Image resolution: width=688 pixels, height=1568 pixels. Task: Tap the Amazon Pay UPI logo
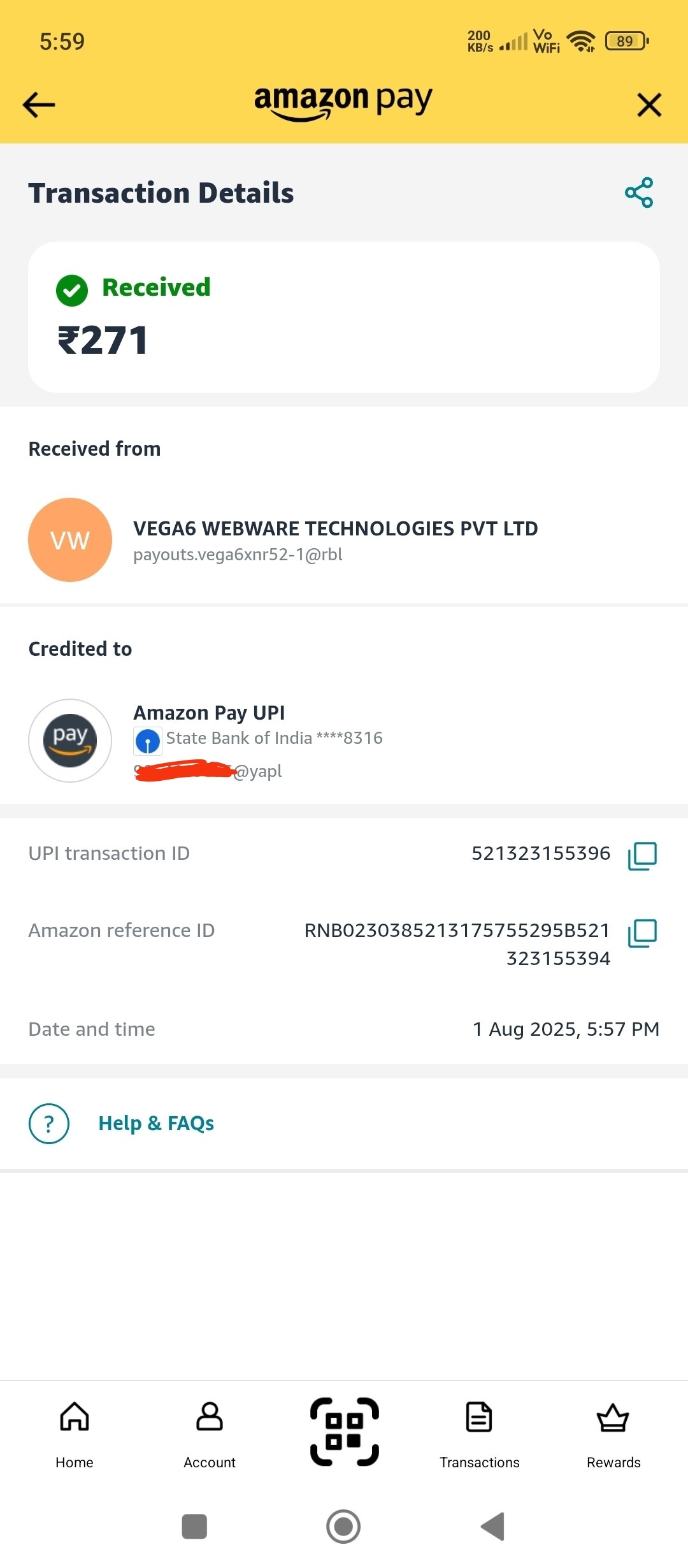click(x=70, y=741)
